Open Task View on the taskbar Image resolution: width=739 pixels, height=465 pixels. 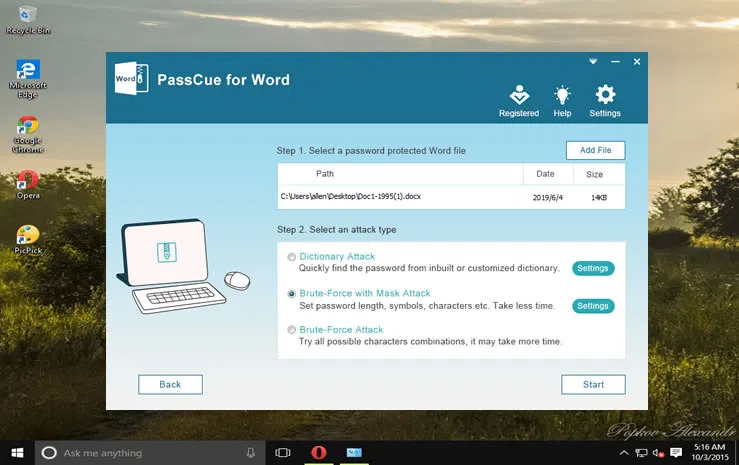[x=283, y=453]
